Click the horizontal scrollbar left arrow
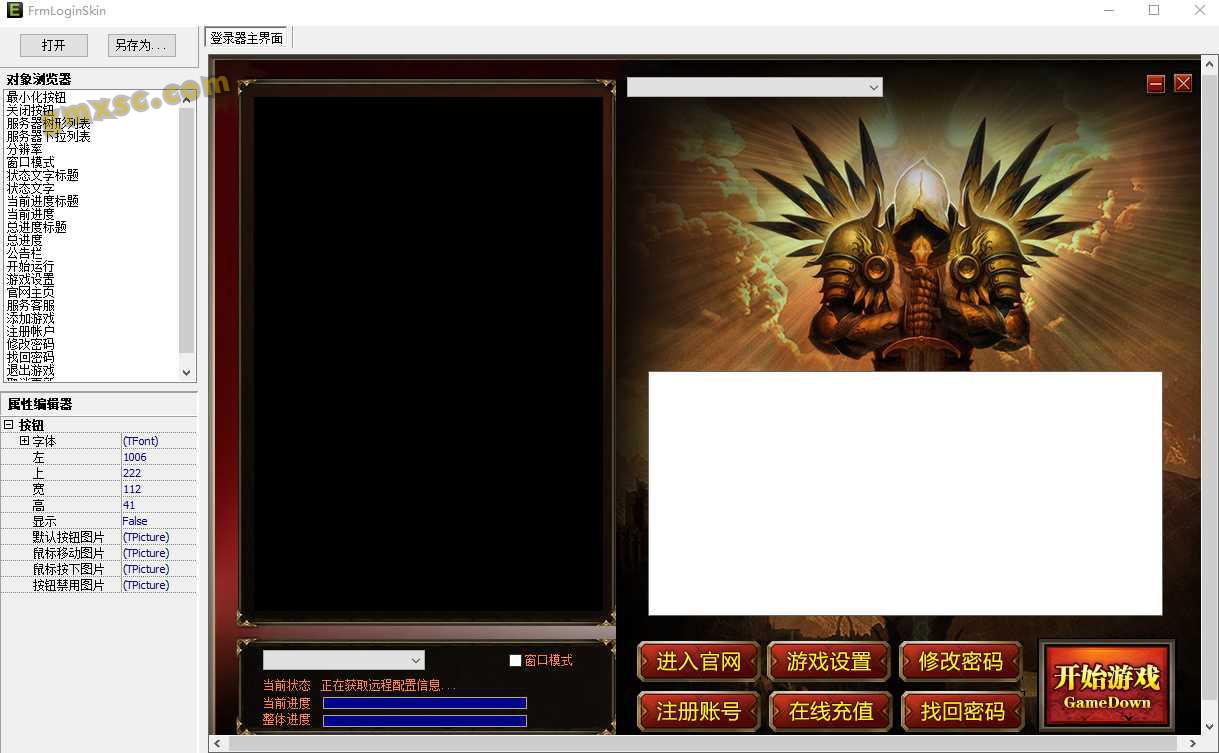The width and height of the screenshot is (1219, 753). (x=219, y=744)
